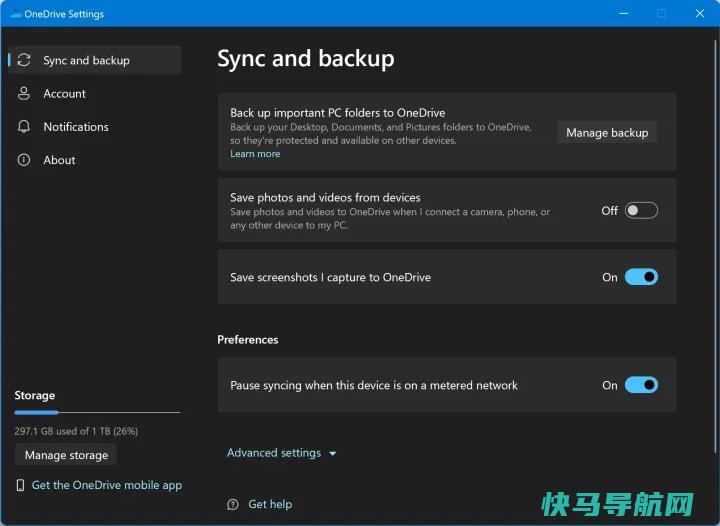720x526 pixels.
Task: Click the Get help link
Action: click(270, 504)
